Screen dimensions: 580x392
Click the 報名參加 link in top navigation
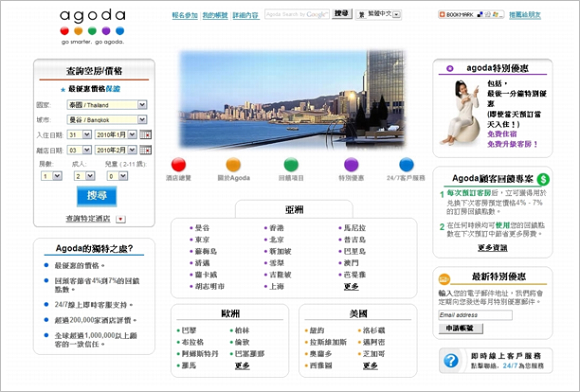point(185,15)
